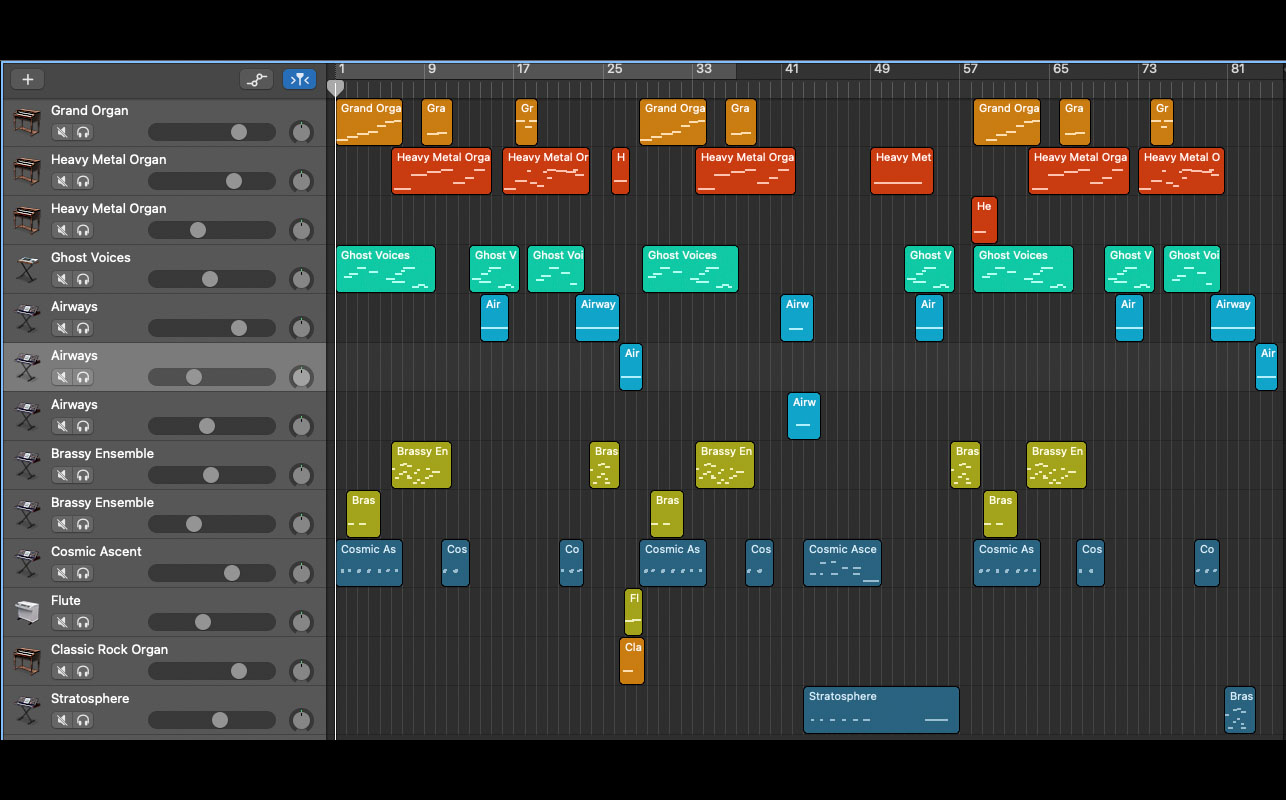Click the add track plus button

[28, 80]
